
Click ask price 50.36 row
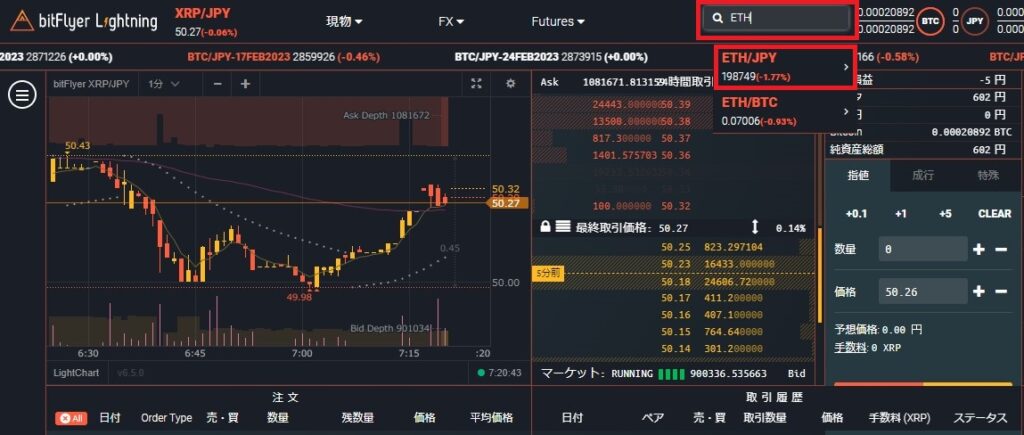[x=673, y=155]
